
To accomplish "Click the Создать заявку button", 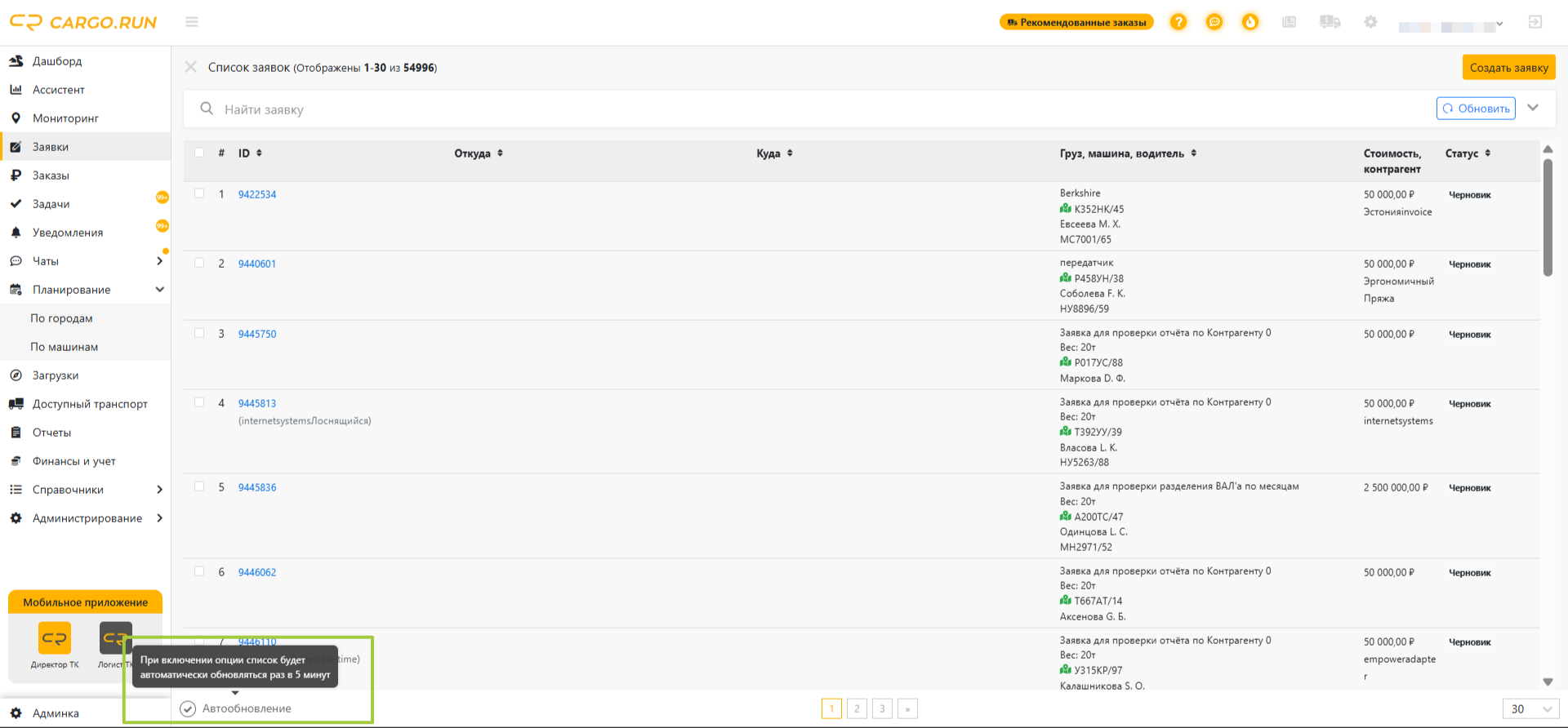I will click(x=1508, y=67).
